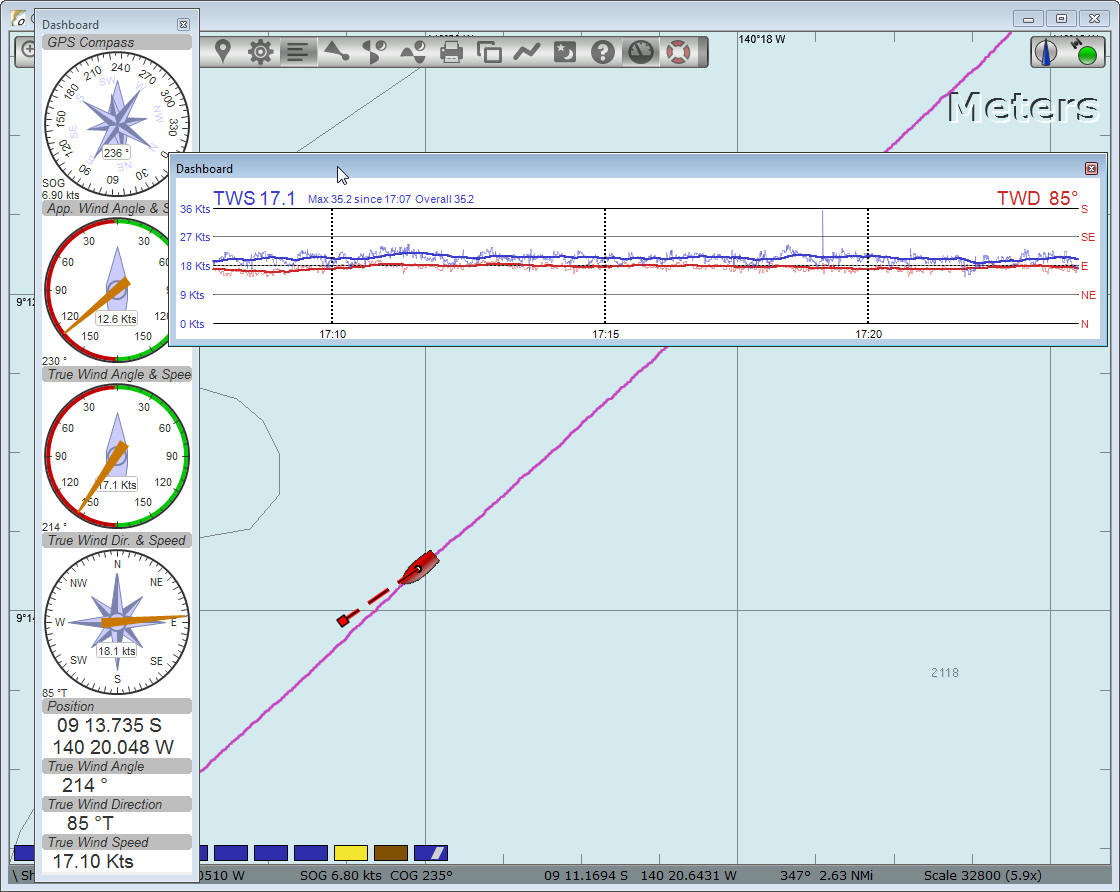Select the yellow chart bar key
The height and width of the screenshot is (892, 1120).
coord(351,853)
